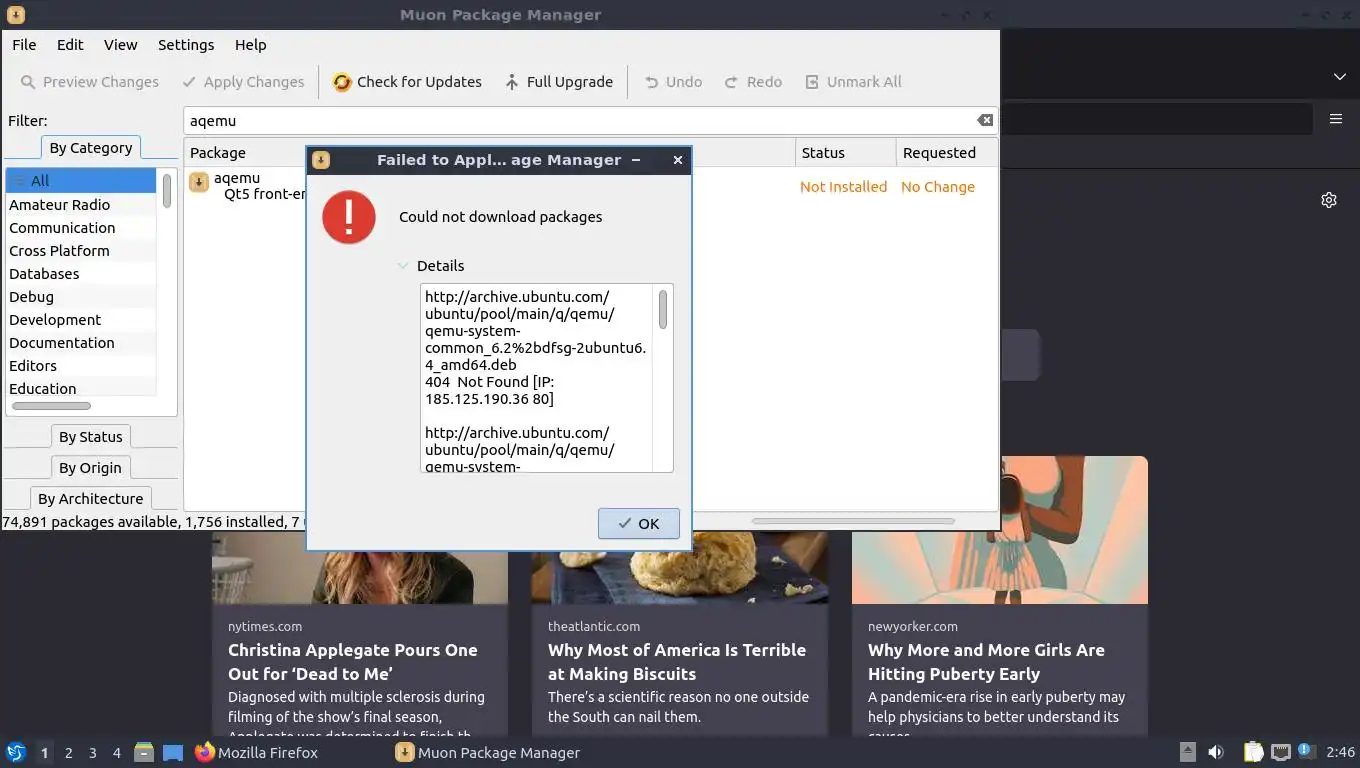Image resolution: width=1360 pixels, height=768 pixels.
Task: Click the puberty article illustration thumbnail
Action: coord(1074,530)
